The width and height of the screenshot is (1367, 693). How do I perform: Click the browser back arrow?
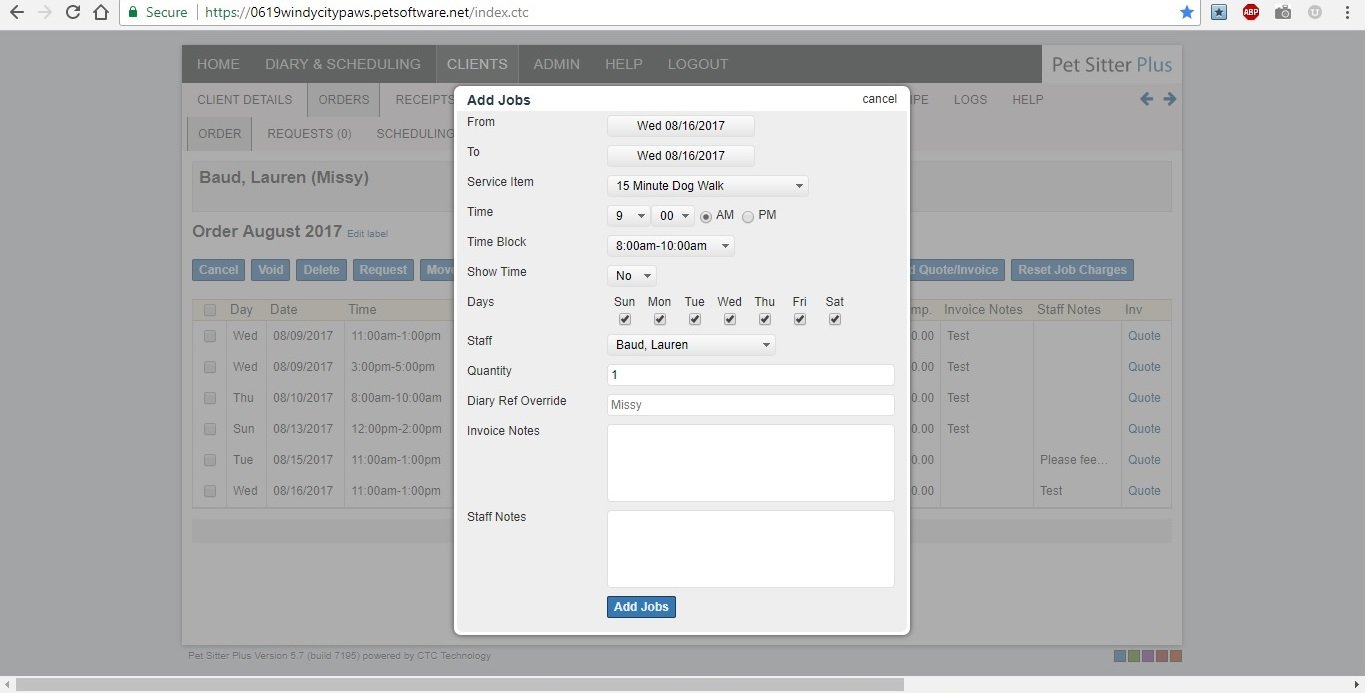click(16, 12)
